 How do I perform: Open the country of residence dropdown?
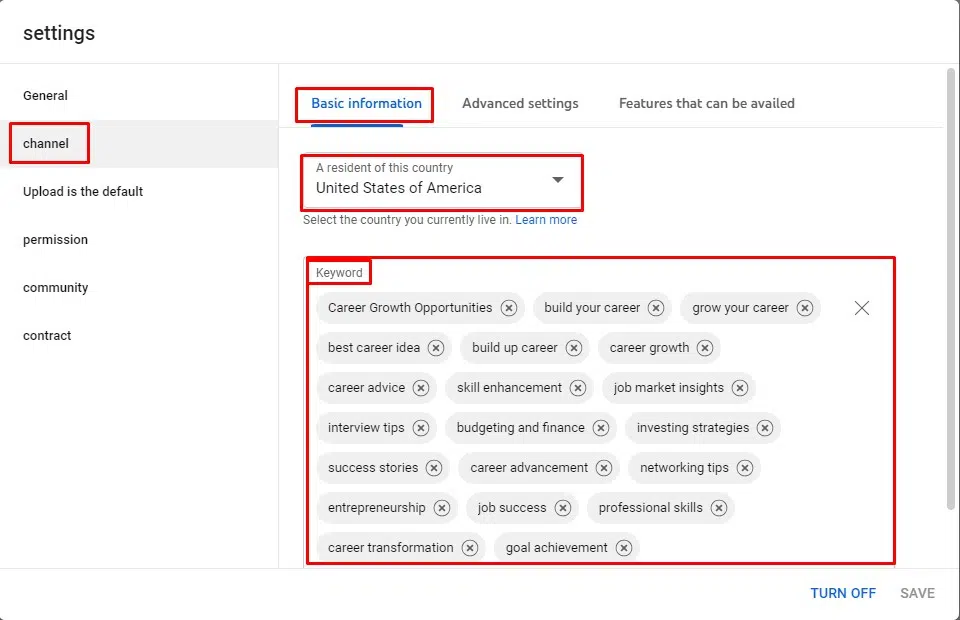(x=440, y=180)
